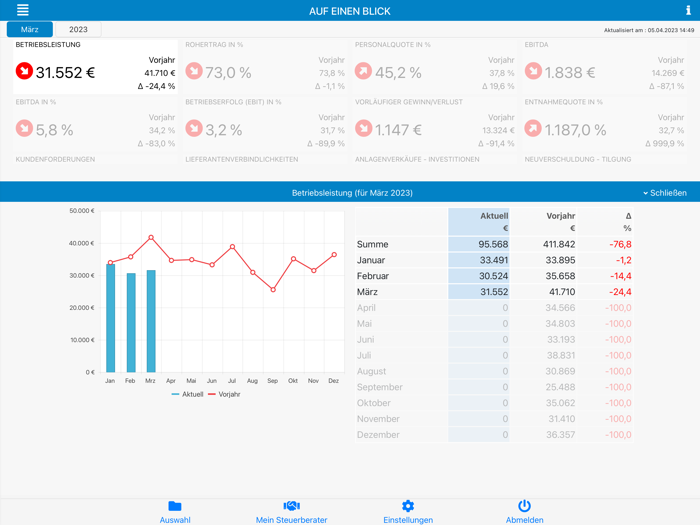Open the Entnahmequote in % tile

tap(604, 124)
